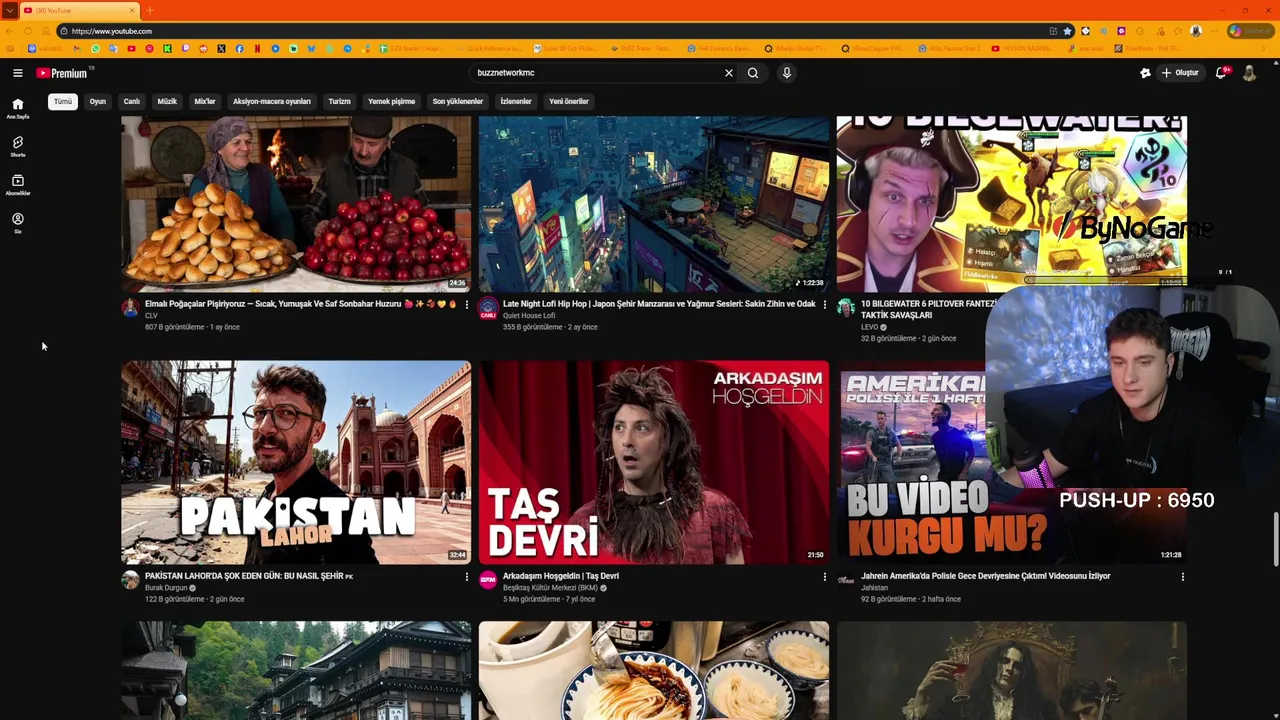Select the Mix'ler filter chip
The height and width of the screenshot is (720, 1280).
[205, 101]
